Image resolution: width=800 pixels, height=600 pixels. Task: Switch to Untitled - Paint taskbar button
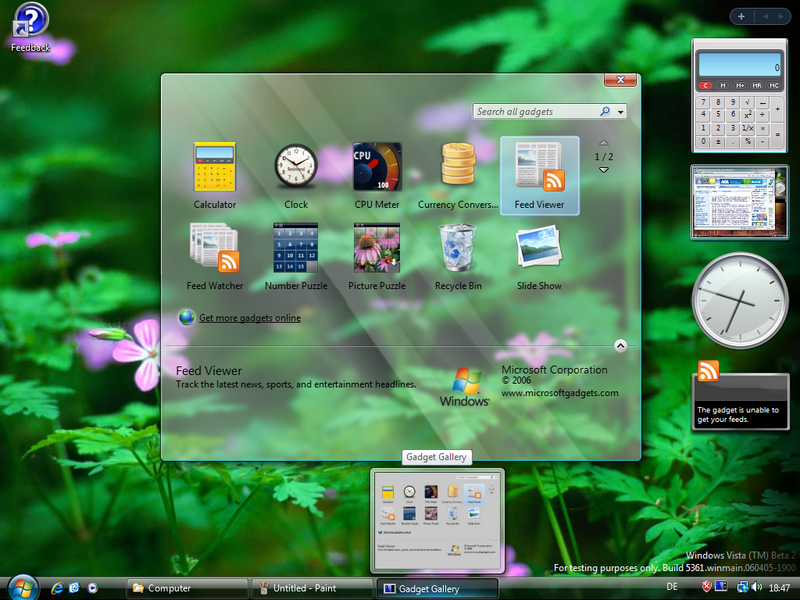[310, 588]
